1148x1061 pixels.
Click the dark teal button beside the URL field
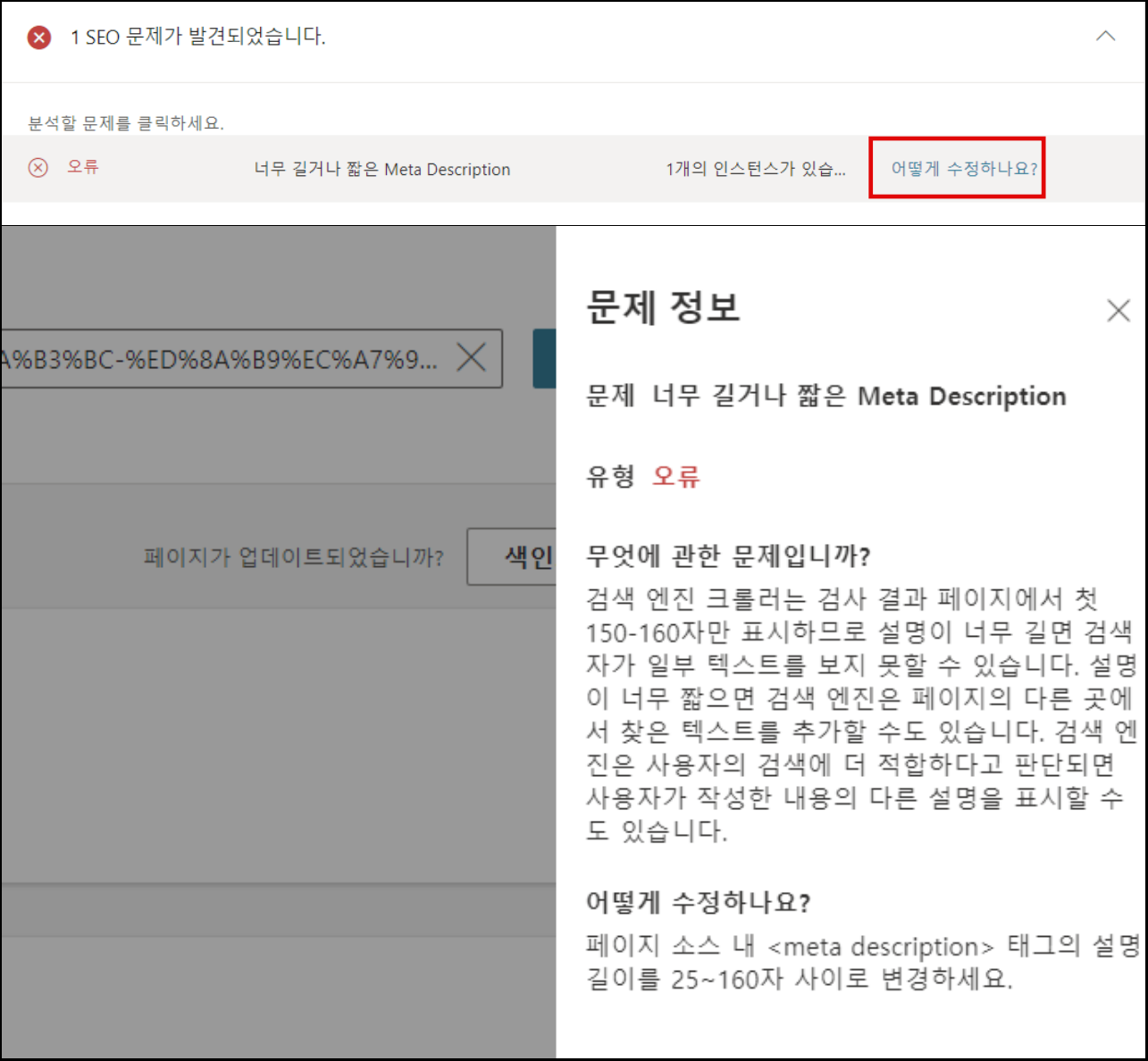tap(545, 359)
